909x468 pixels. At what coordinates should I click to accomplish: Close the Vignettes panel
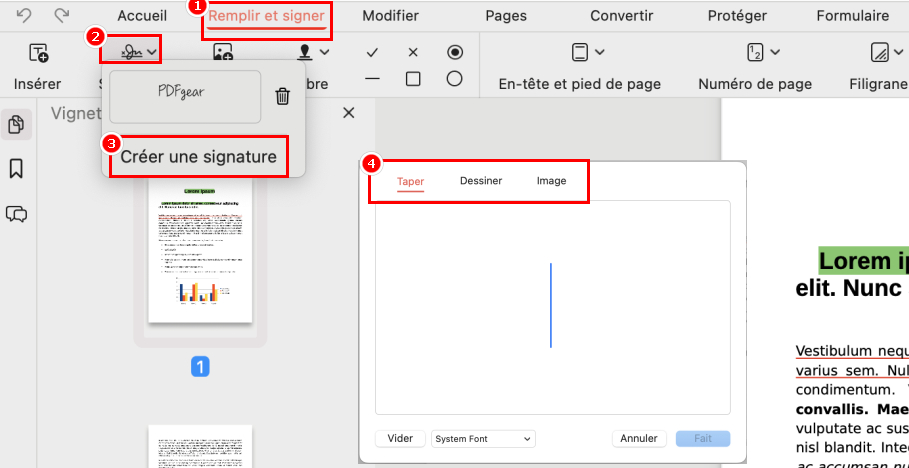coord(348,113)
